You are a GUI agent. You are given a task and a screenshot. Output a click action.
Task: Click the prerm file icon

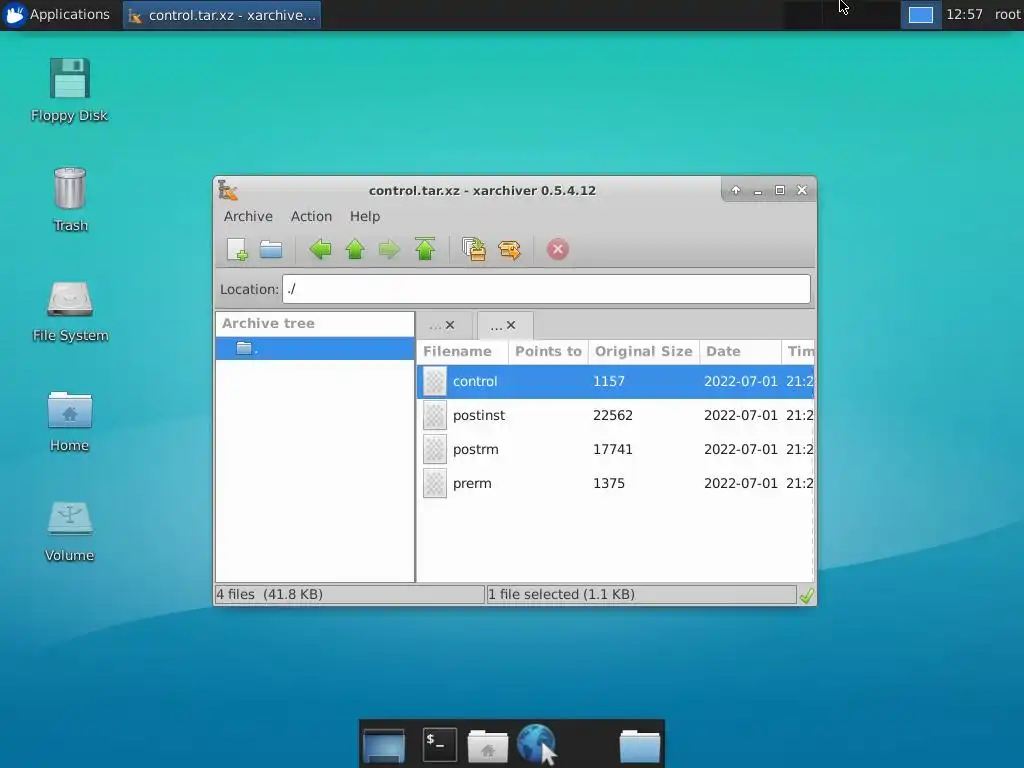435,483
